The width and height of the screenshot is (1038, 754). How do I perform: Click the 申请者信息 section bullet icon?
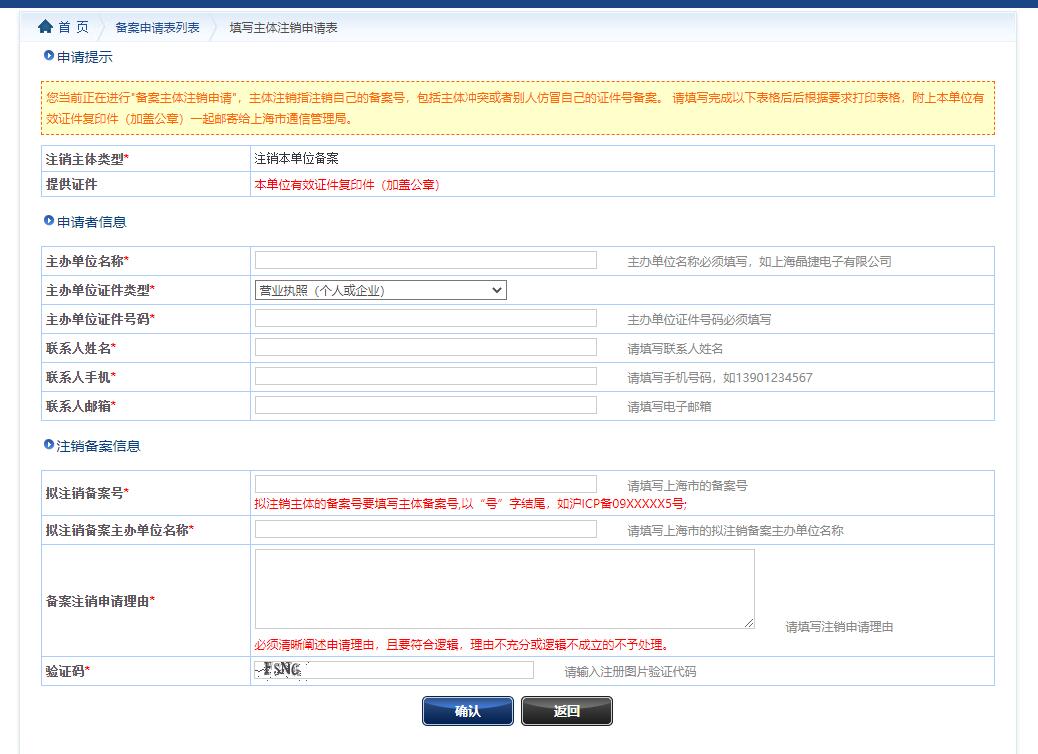tap(48, 221)
